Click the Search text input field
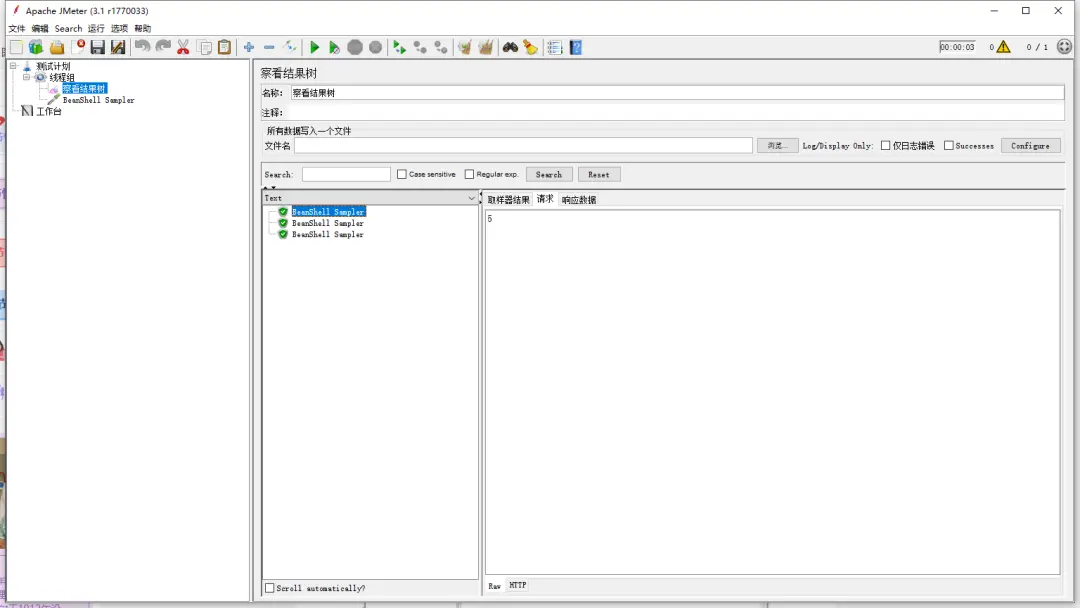Image resolution: width=1080 pixels, height=608 pixels. 346,174
